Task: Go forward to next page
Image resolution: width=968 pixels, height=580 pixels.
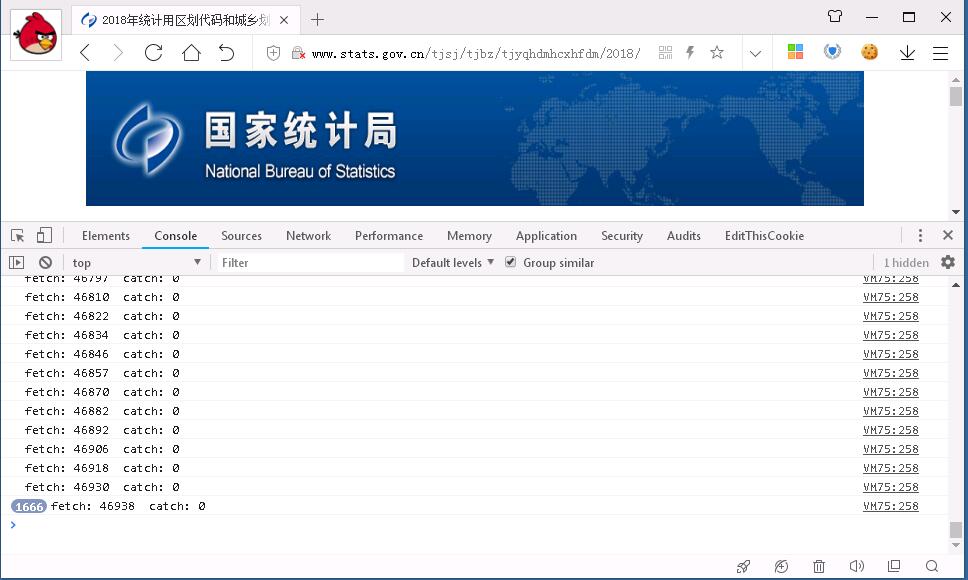Action: point(117,53)
